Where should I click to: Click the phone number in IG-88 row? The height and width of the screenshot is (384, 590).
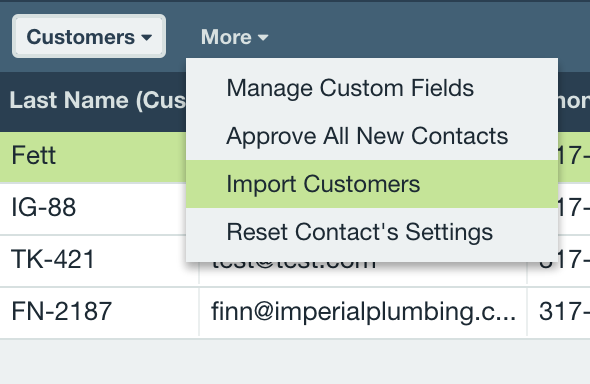coord(574,208)
